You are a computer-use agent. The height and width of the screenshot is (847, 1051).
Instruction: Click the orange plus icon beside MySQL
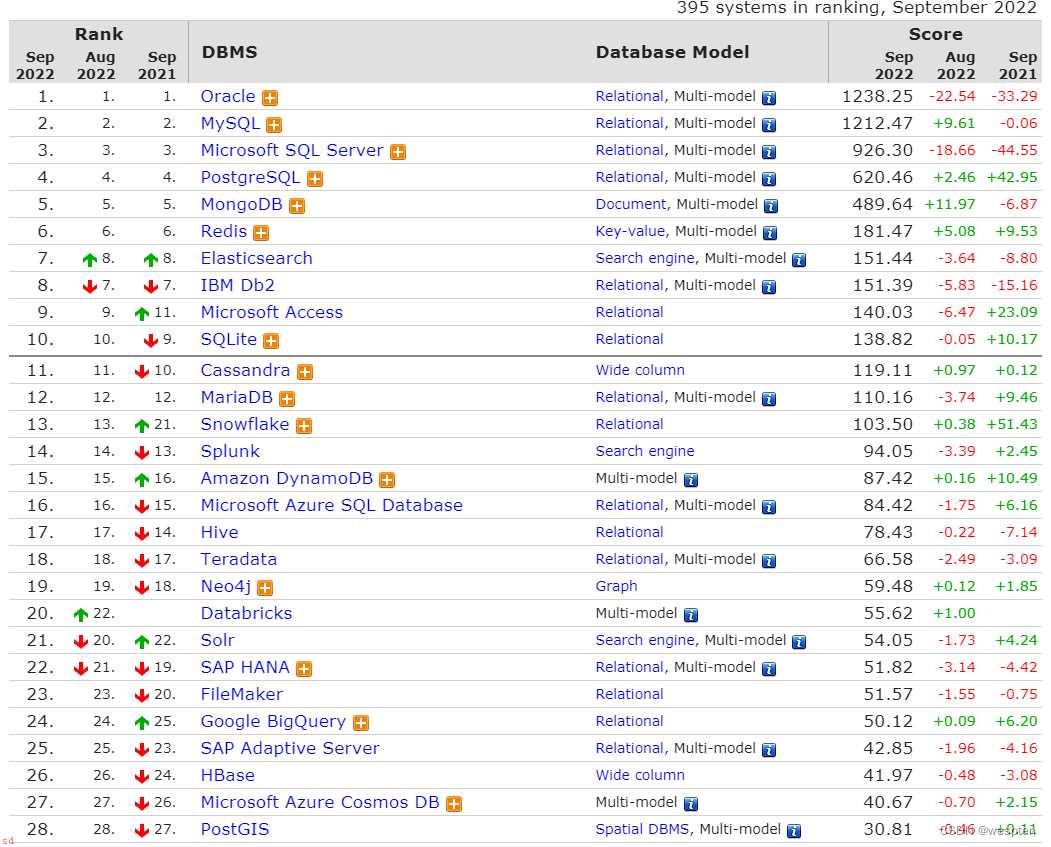(x=273, y=125)
